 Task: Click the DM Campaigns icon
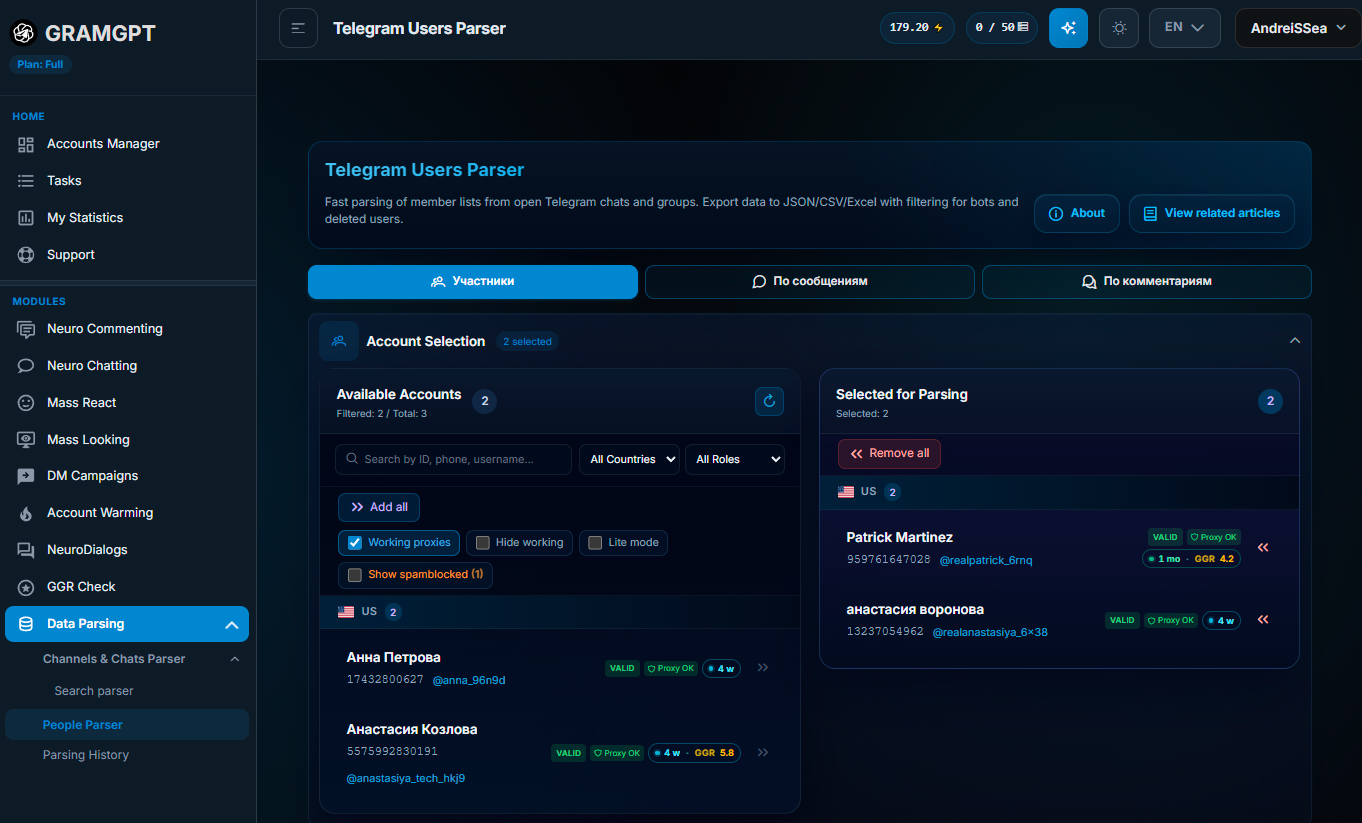(26, 477)
